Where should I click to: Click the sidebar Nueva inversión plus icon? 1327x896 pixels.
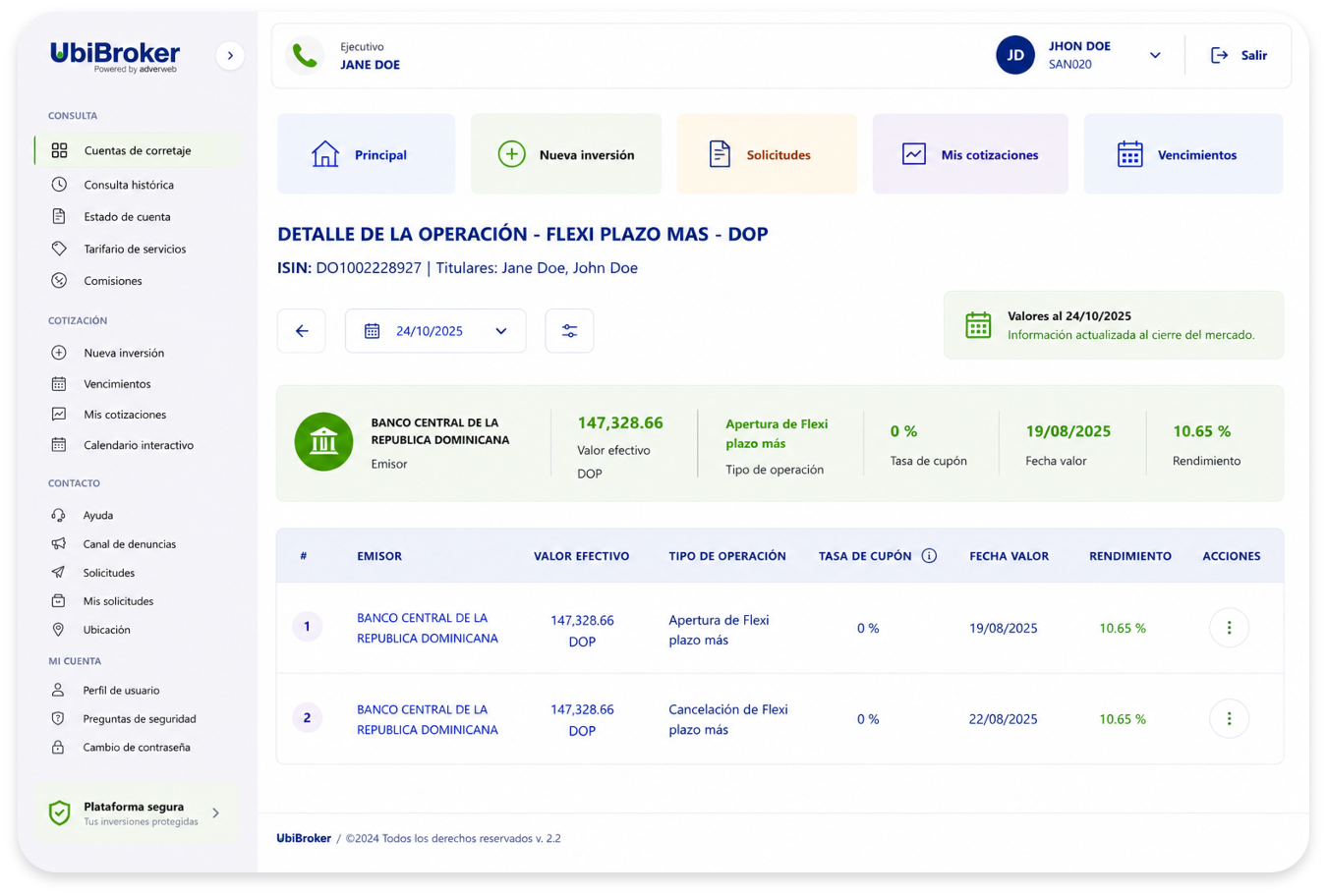click(x=59, y=353)
